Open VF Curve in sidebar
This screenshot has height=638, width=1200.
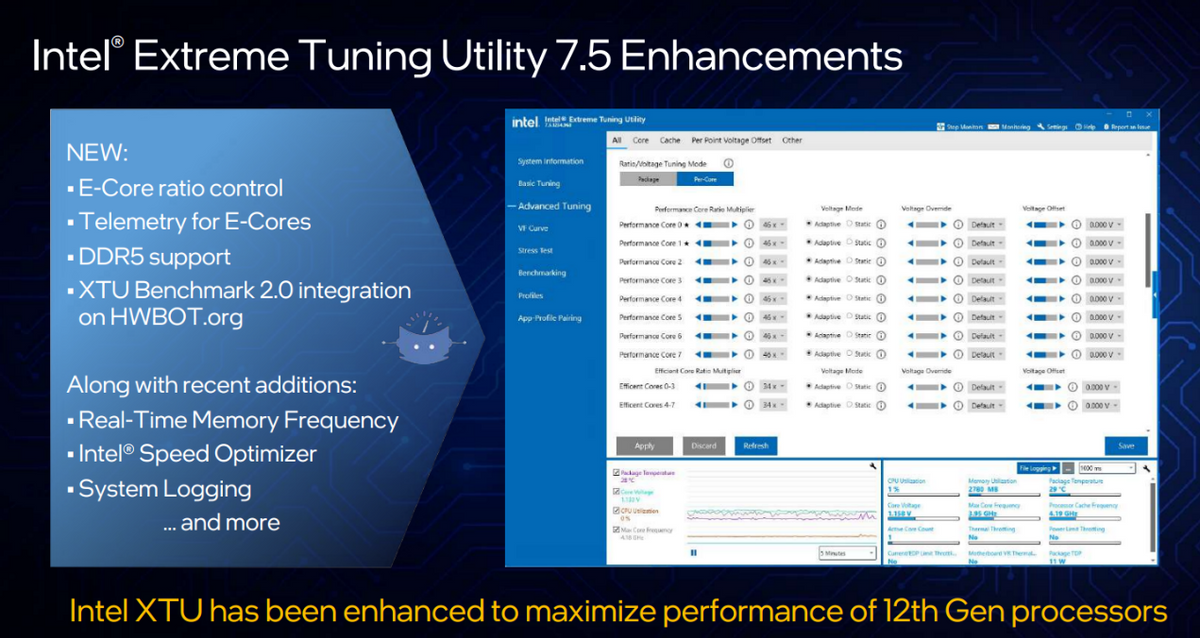tap(531, 228)
